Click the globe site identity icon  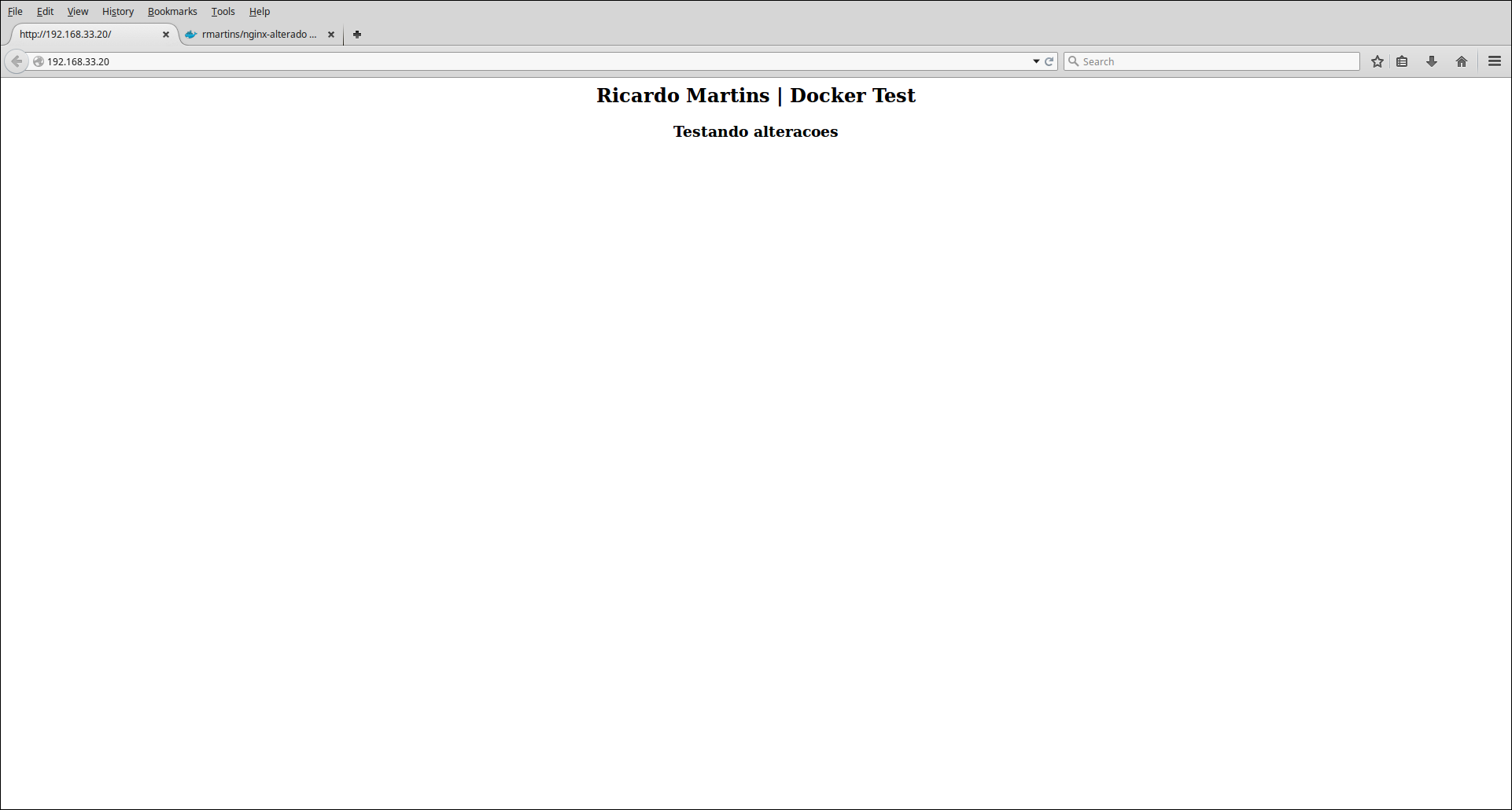(37, 61)
